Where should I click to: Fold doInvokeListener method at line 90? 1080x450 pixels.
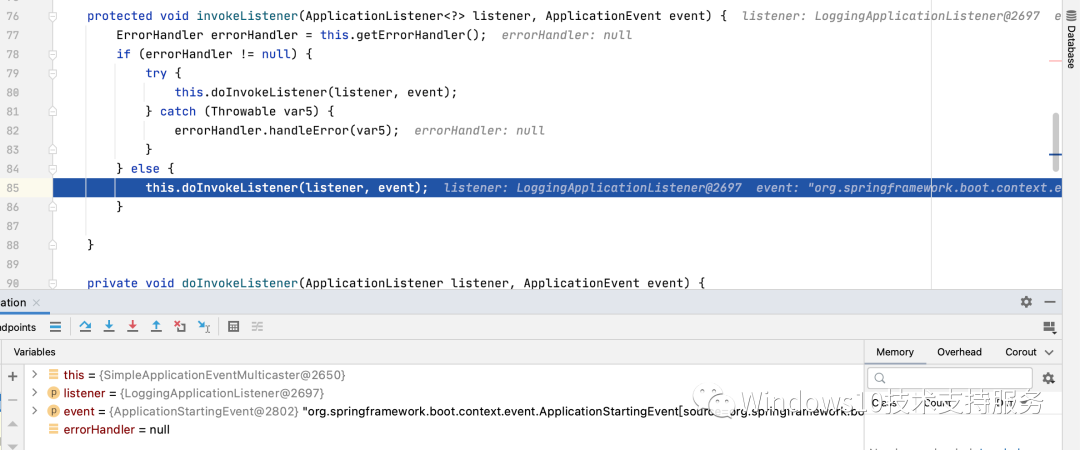coord(53,283)
